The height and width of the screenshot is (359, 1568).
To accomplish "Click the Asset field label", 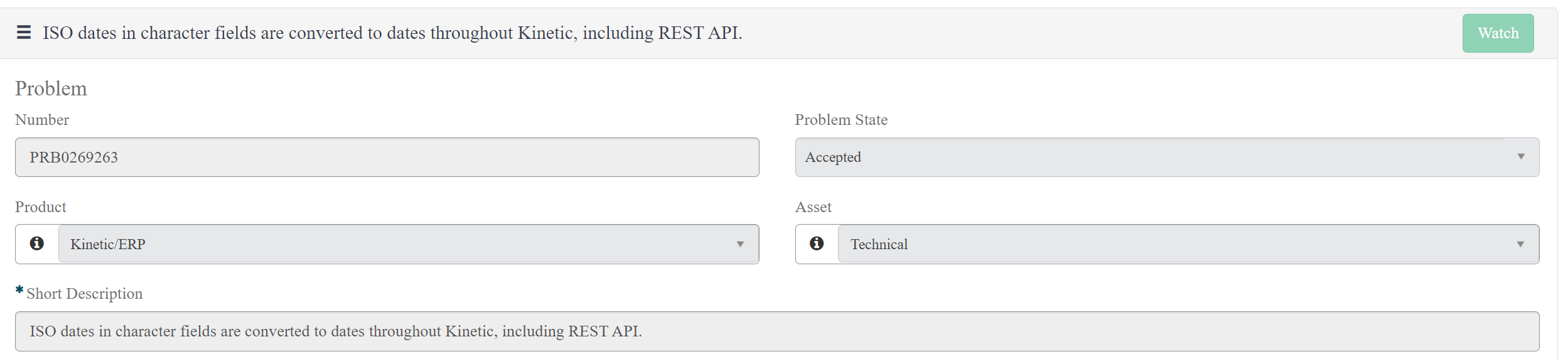I will pyautogui.click(x=814, y=207).
